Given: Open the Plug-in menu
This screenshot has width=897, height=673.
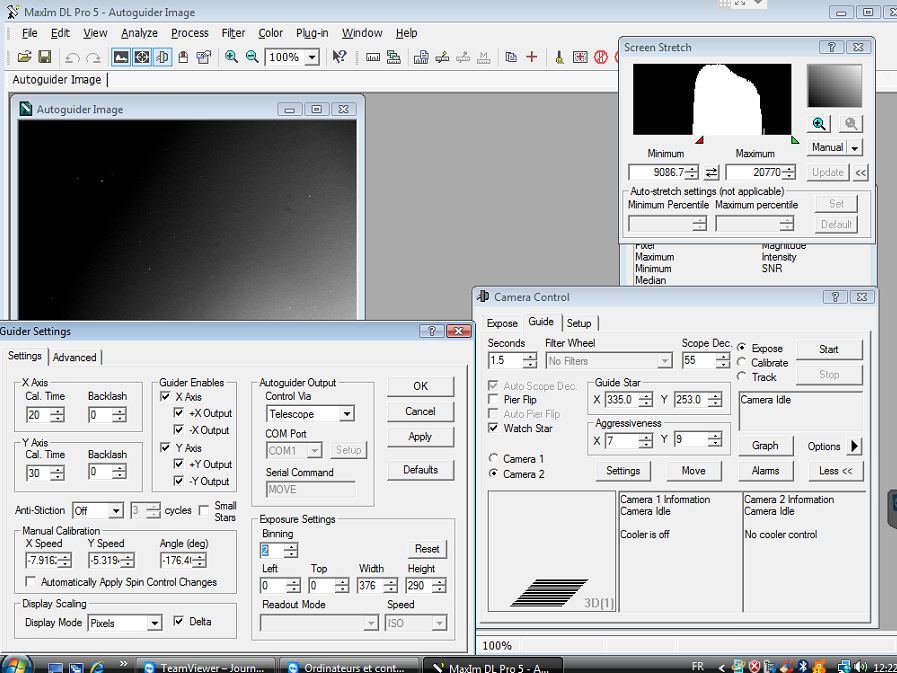Looking at the screenshot, I should point(312,33).
